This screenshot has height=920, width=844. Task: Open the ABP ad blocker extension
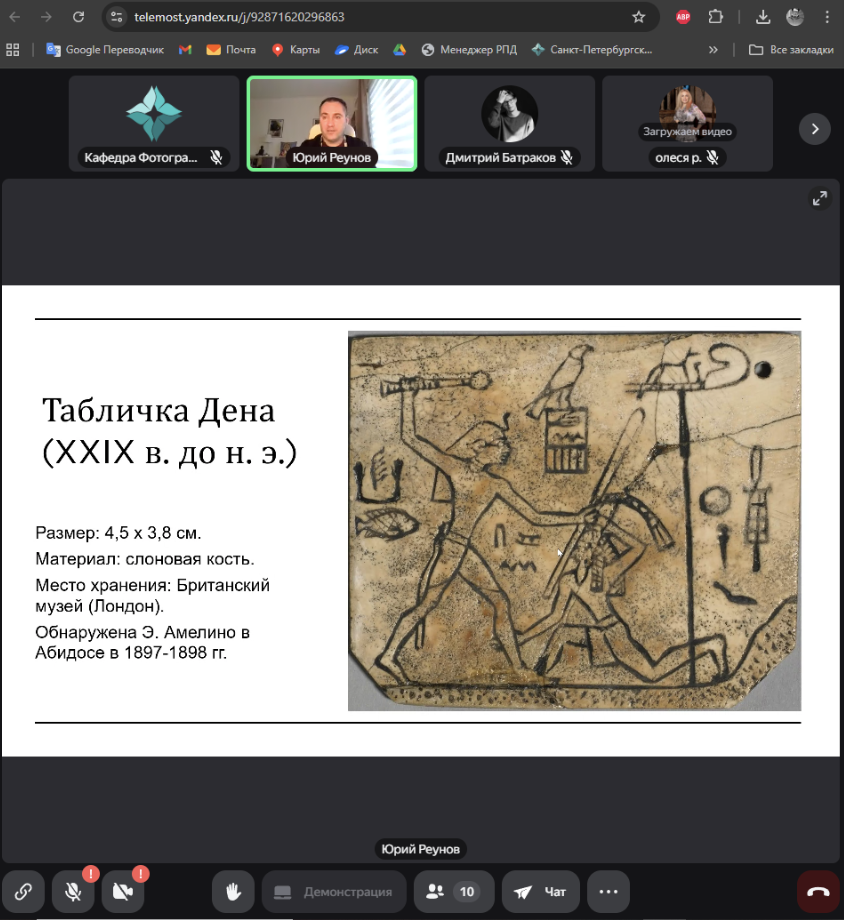(683, 17)
